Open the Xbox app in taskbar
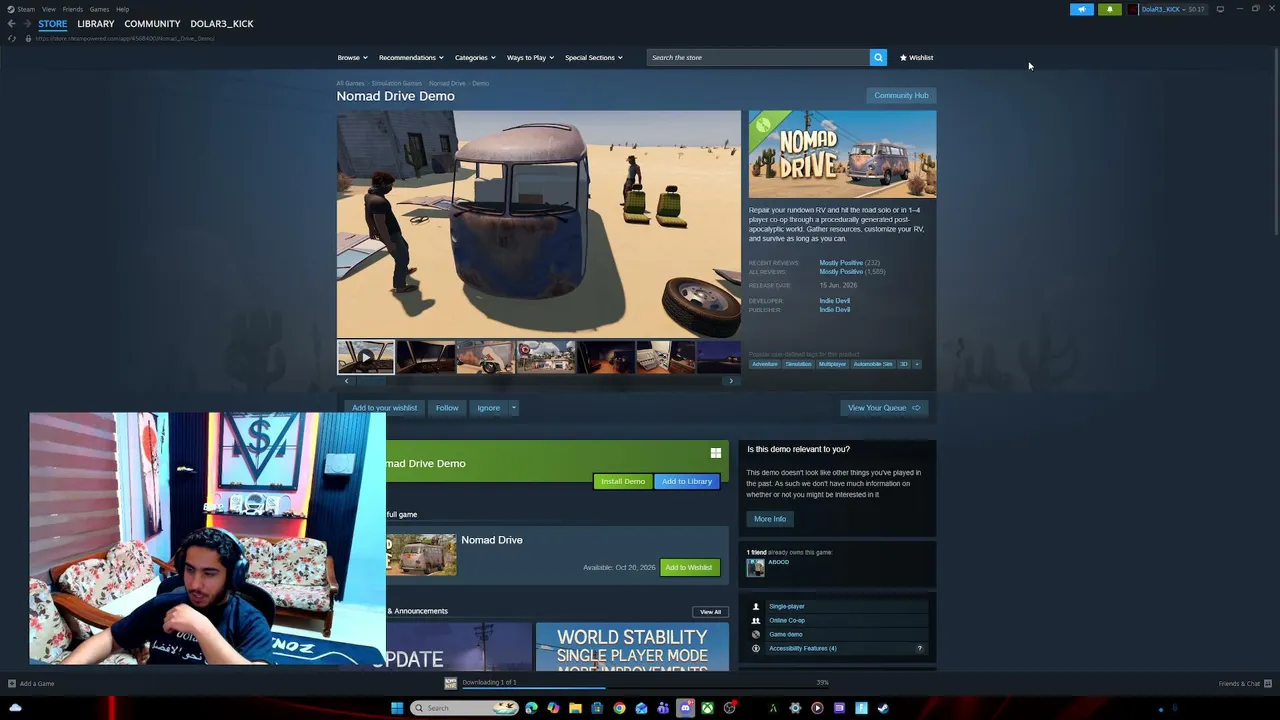This screenshot has width=1280, height=720. pyautogui.click(x=707, y=708)
